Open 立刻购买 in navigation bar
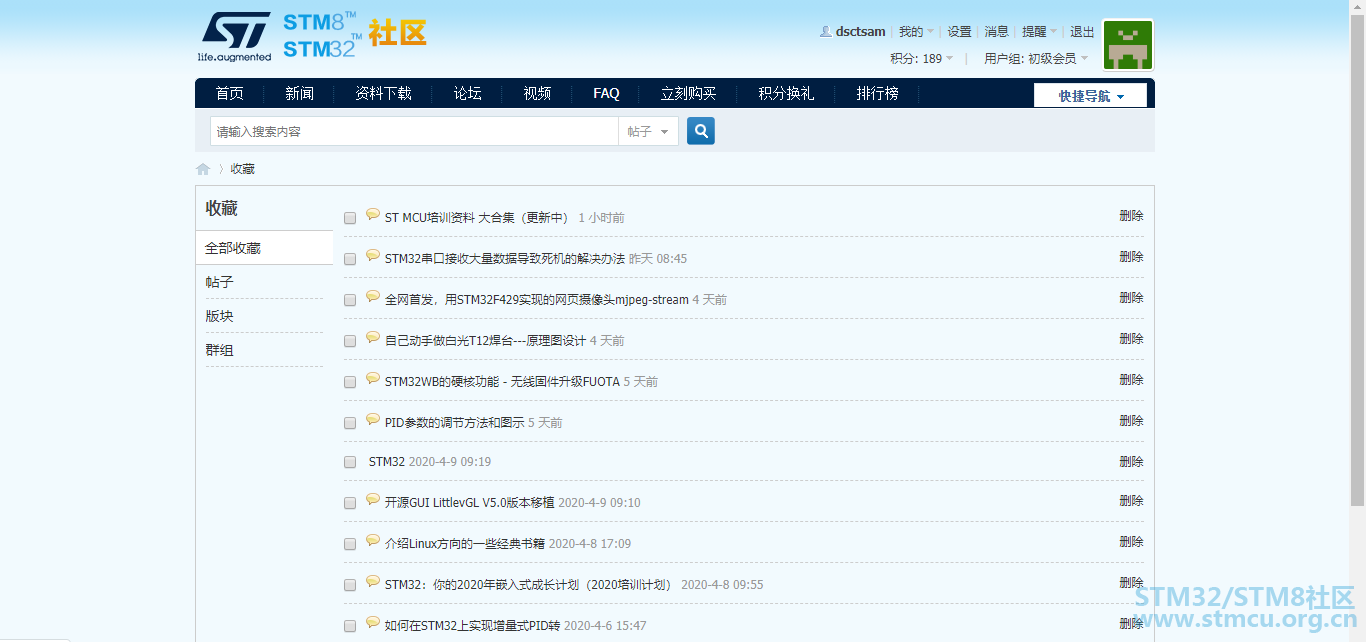The height and width of the screenshot is (642, 1366). click(x=688, y=93)
